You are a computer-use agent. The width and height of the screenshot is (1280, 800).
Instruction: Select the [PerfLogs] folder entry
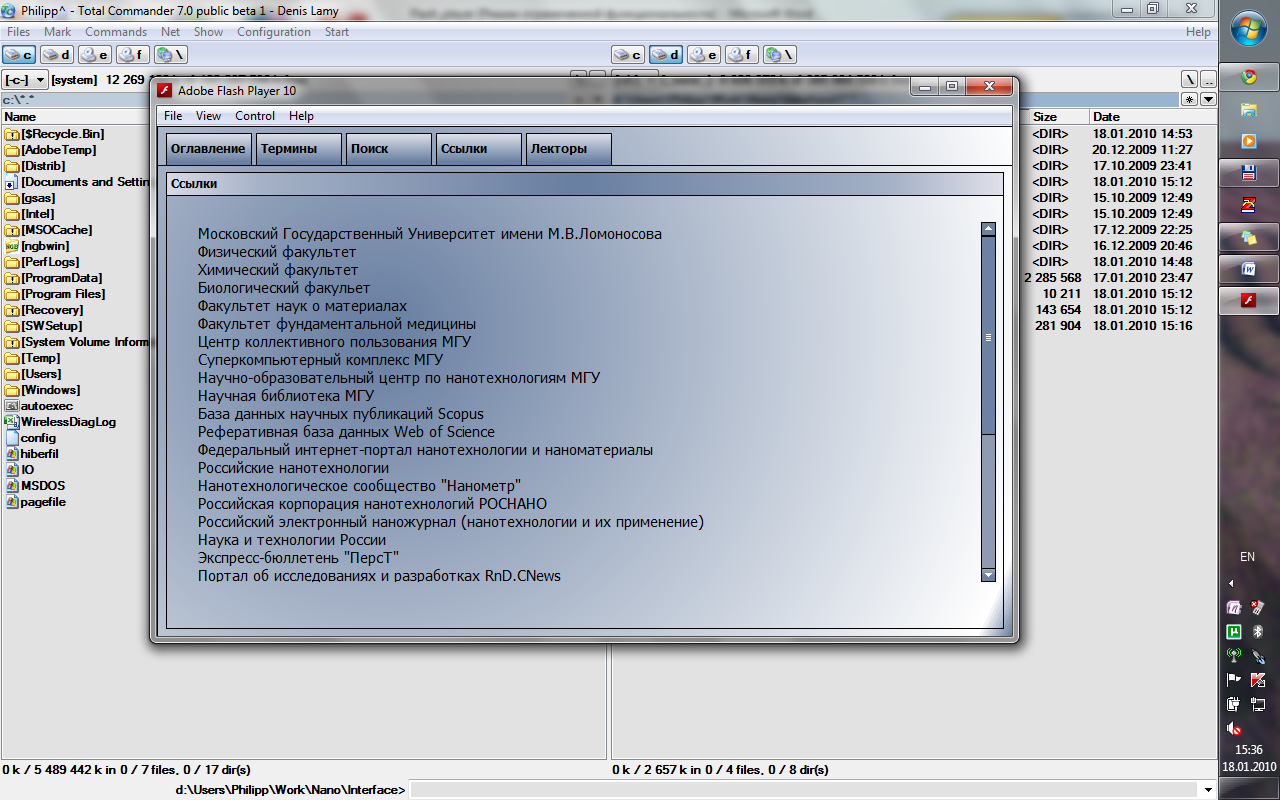tap(42, 262)
